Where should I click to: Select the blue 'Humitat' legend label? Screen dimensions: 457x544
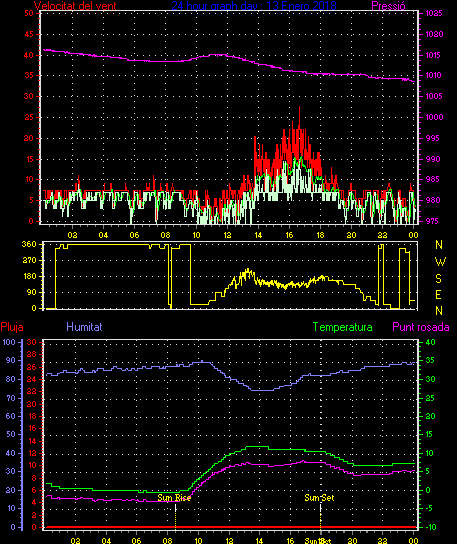coord(84,327)
